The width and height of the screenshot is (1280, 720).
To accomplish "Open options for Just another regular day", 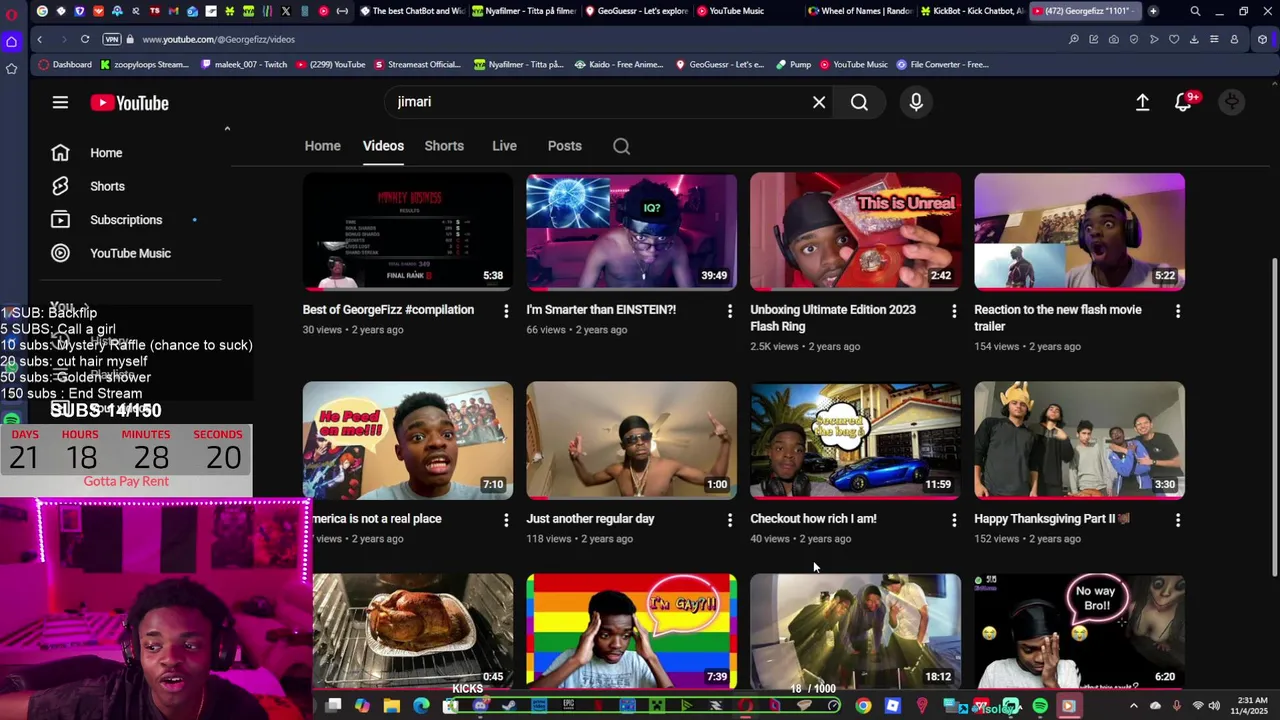I will click(730, 520).
